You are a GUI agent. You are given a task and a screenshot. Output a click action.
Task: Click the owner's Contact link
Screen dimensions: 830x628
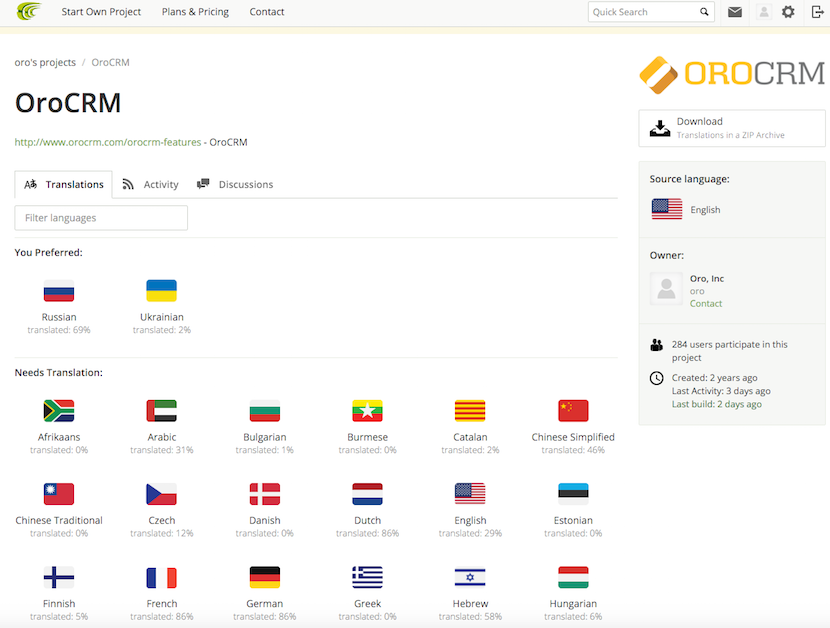[x=706, y=303]
